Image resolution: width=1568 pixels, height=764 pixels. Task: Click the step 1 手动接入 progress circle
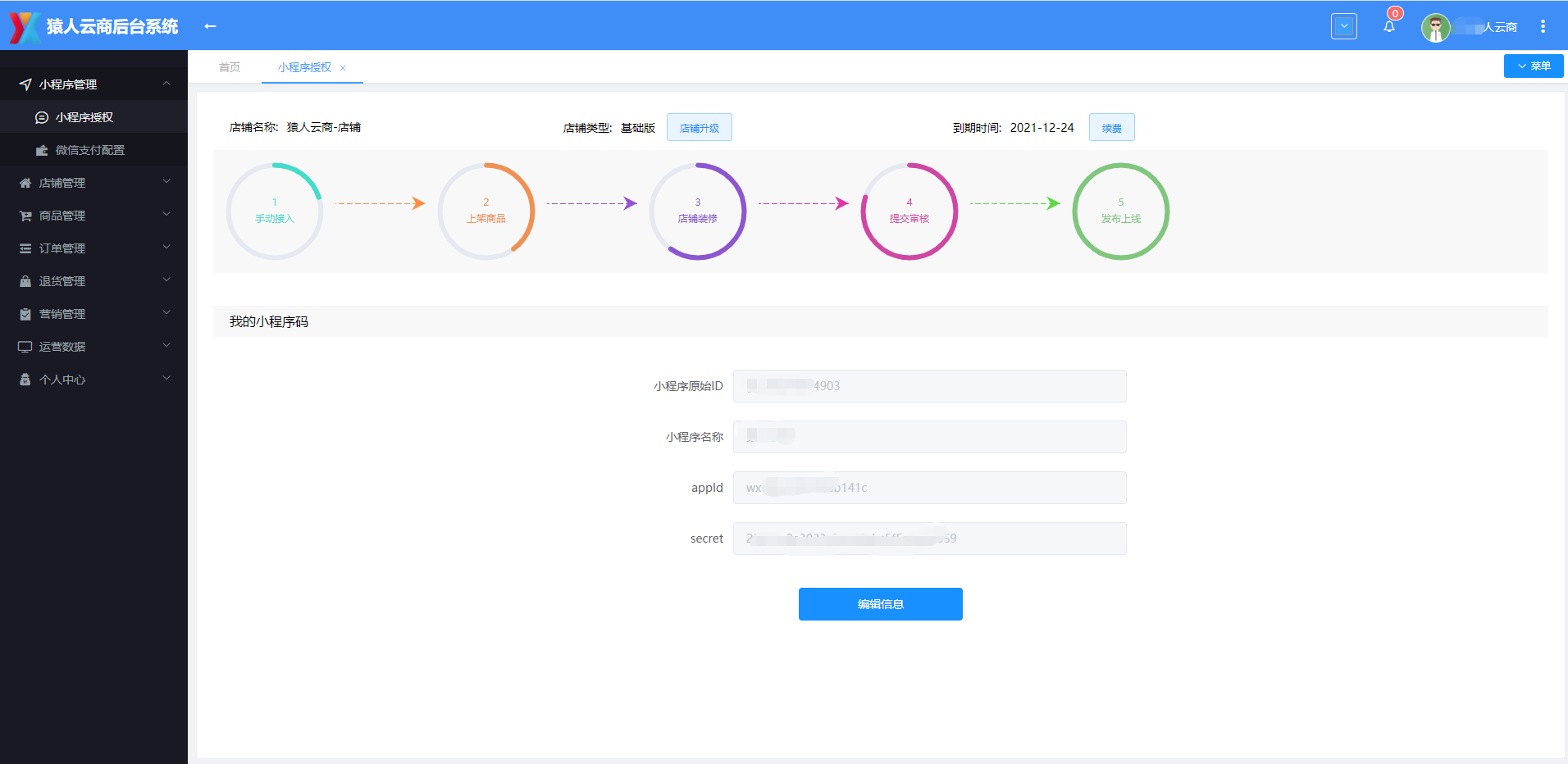pyautogui.click(x=275, y=211)
